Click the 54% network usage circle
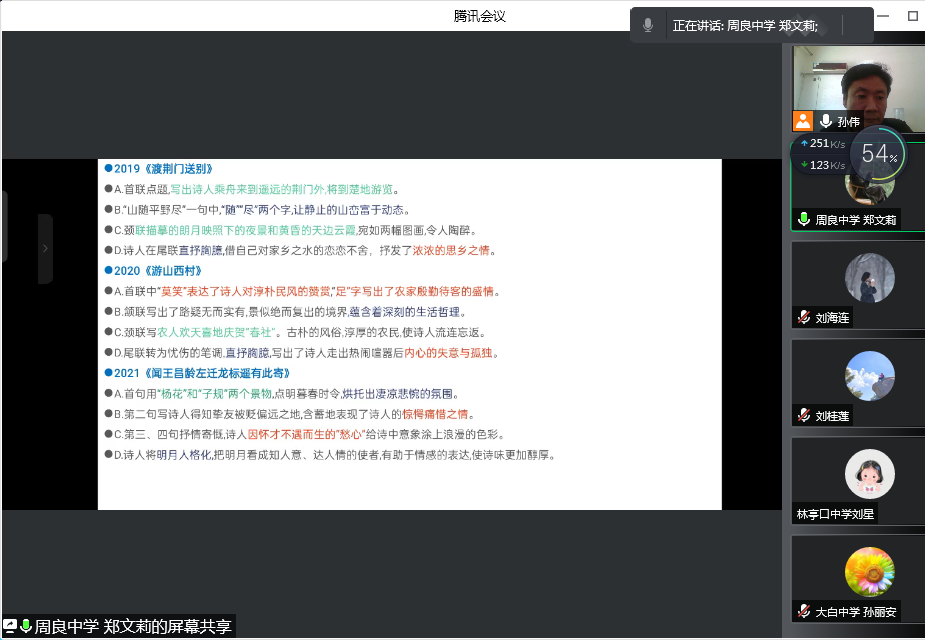This screenshot has height=640, width=925. coord(878,154)
